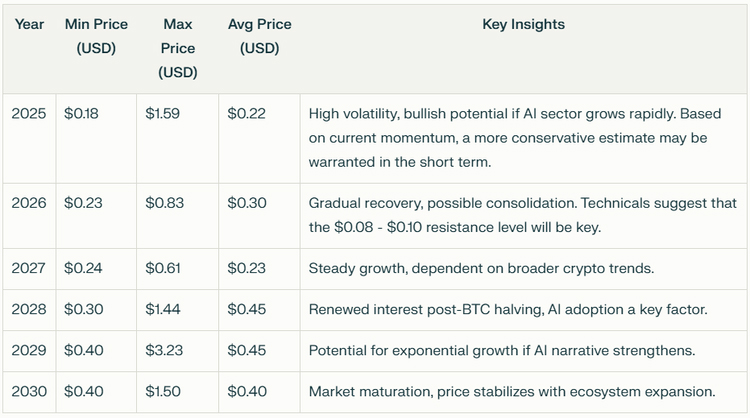Click the $1.59 max price for 2025
Screen dimensions: 750x418
pos(162,114)
